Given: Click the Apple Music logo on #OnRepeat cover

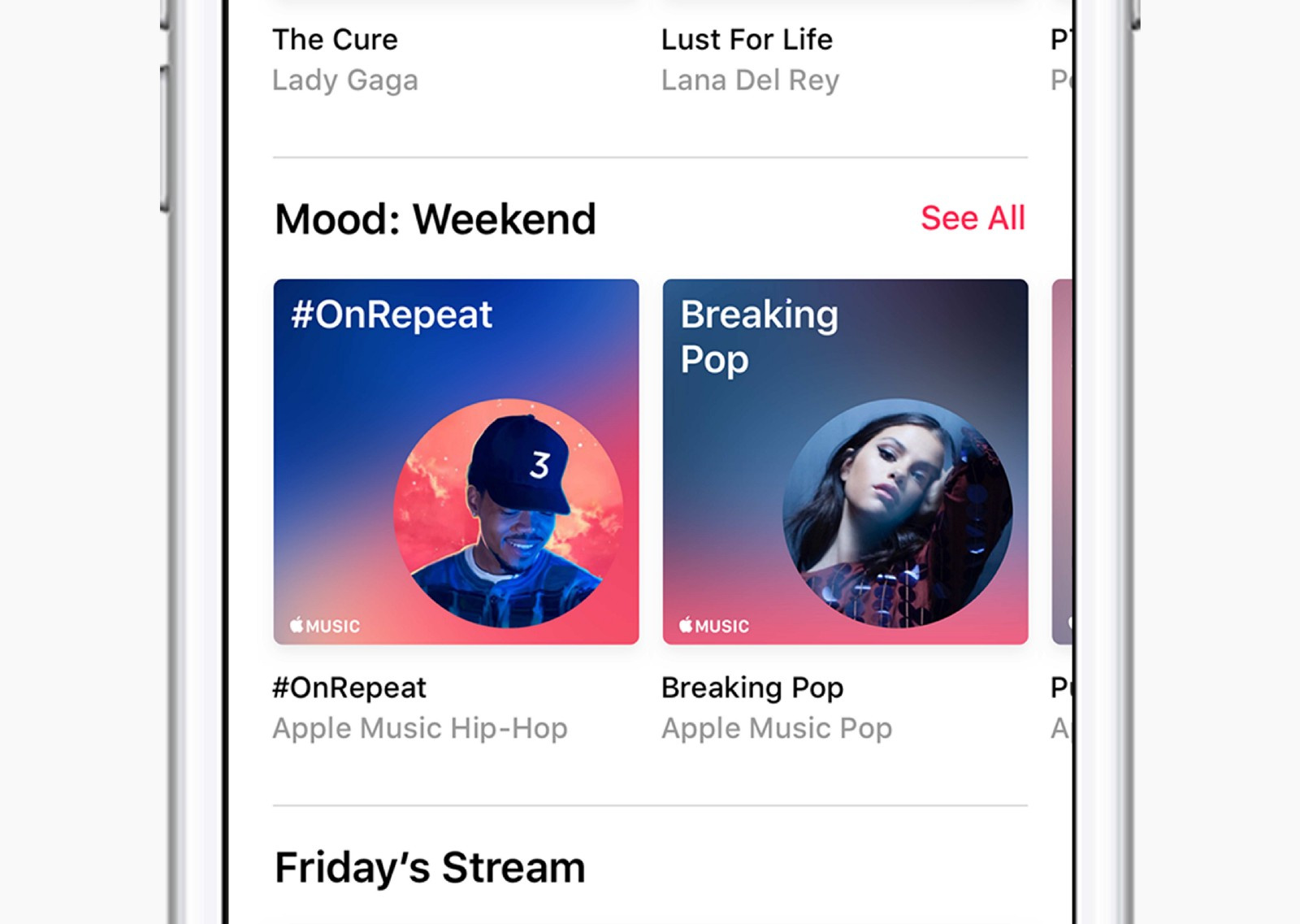Looking at the screenshot, I should click(x=325, y=626).
